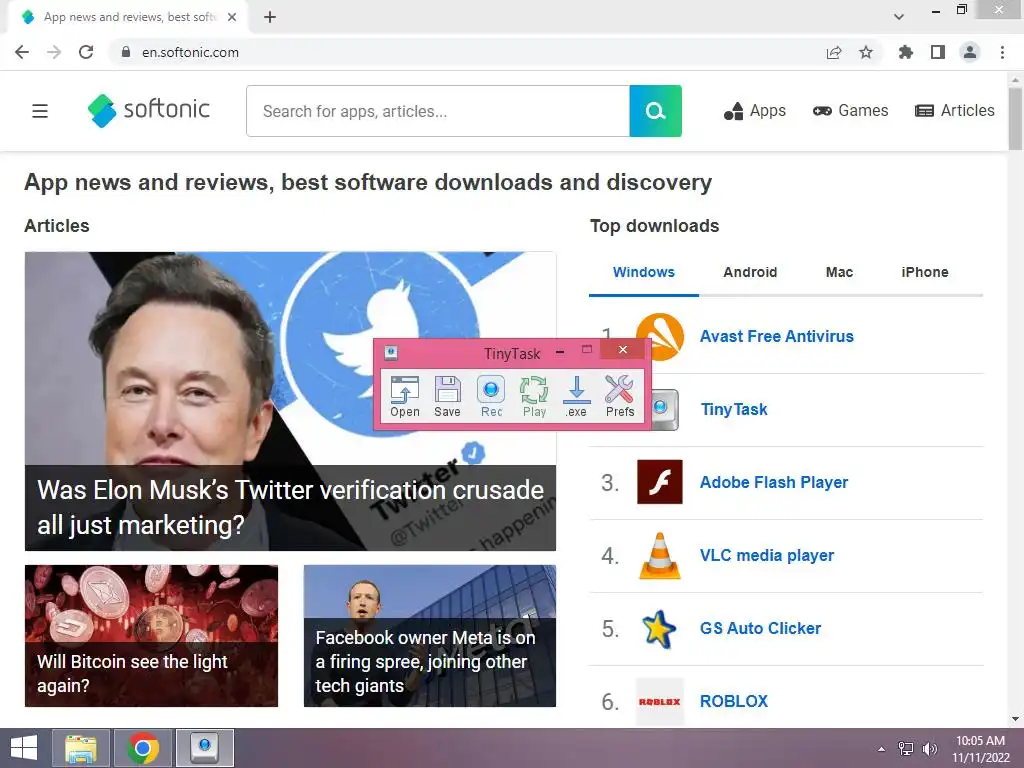Open the Adobe Flash Player link
This screenshot has height=768, width=1024.
[x=774, y=483]
